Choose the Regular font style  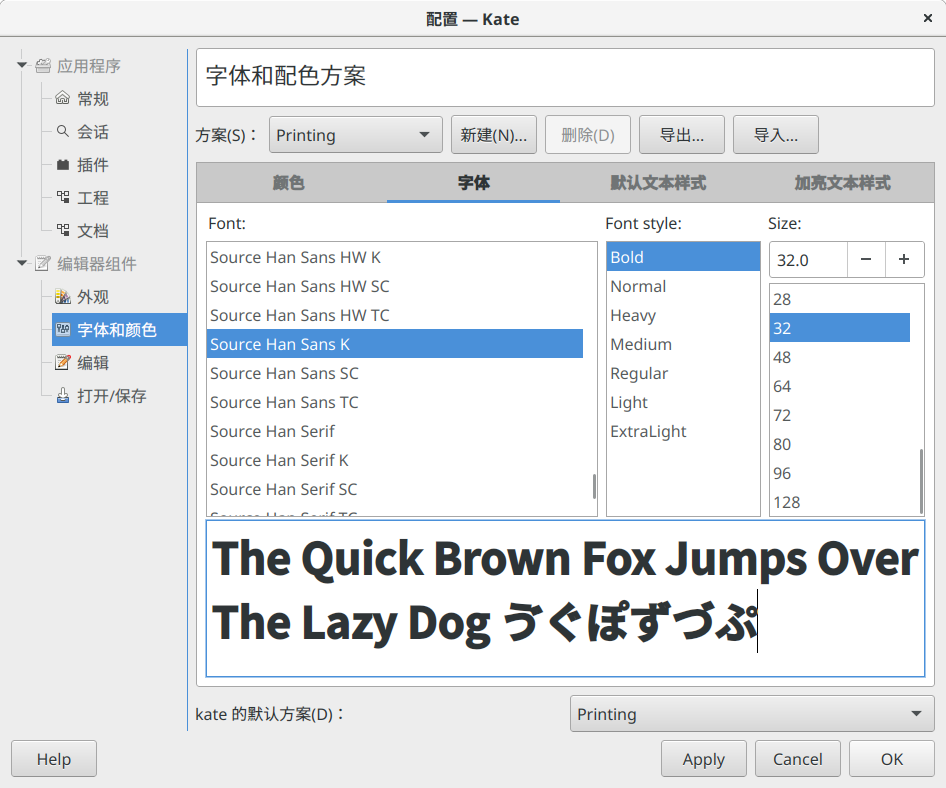click(683, 373)
